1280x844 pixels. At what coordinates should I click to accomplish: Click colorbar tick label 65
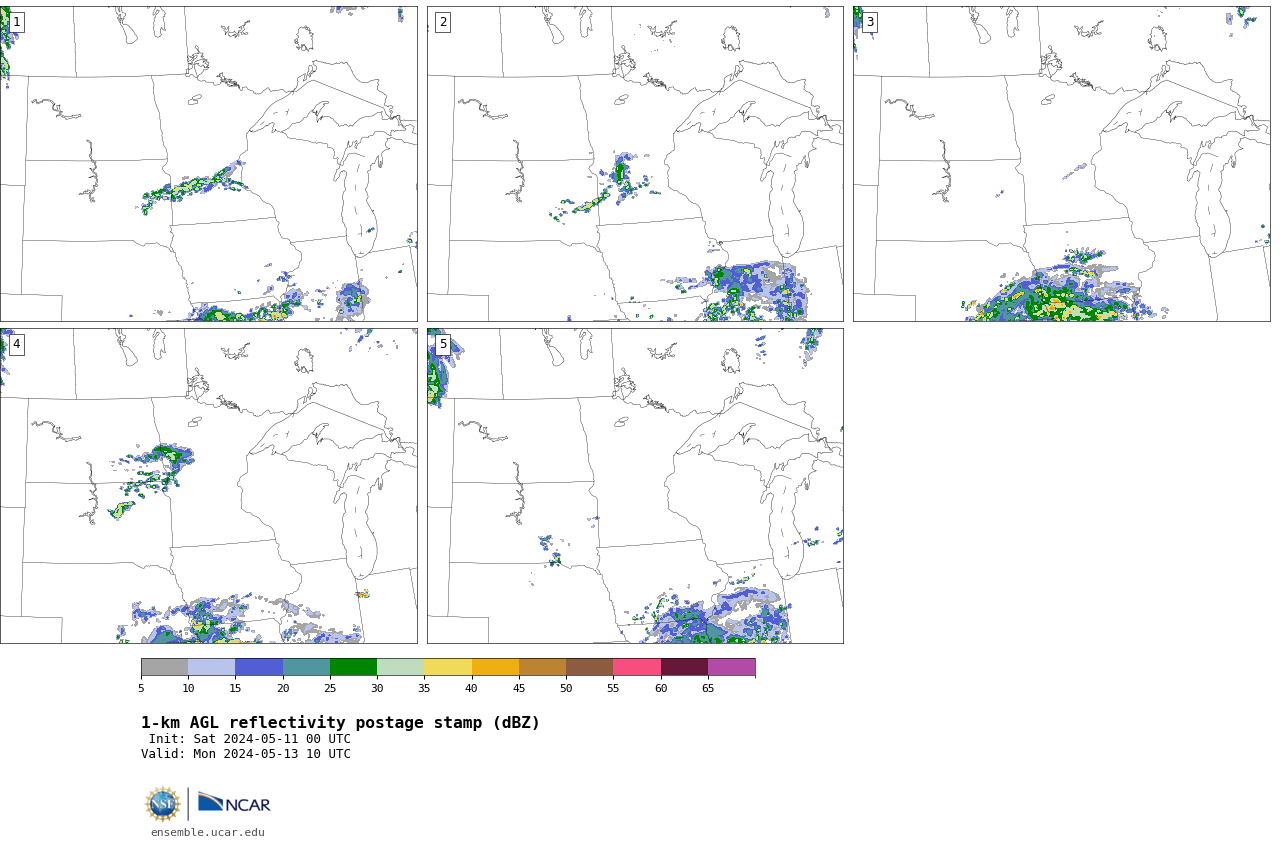click(708, 688)
